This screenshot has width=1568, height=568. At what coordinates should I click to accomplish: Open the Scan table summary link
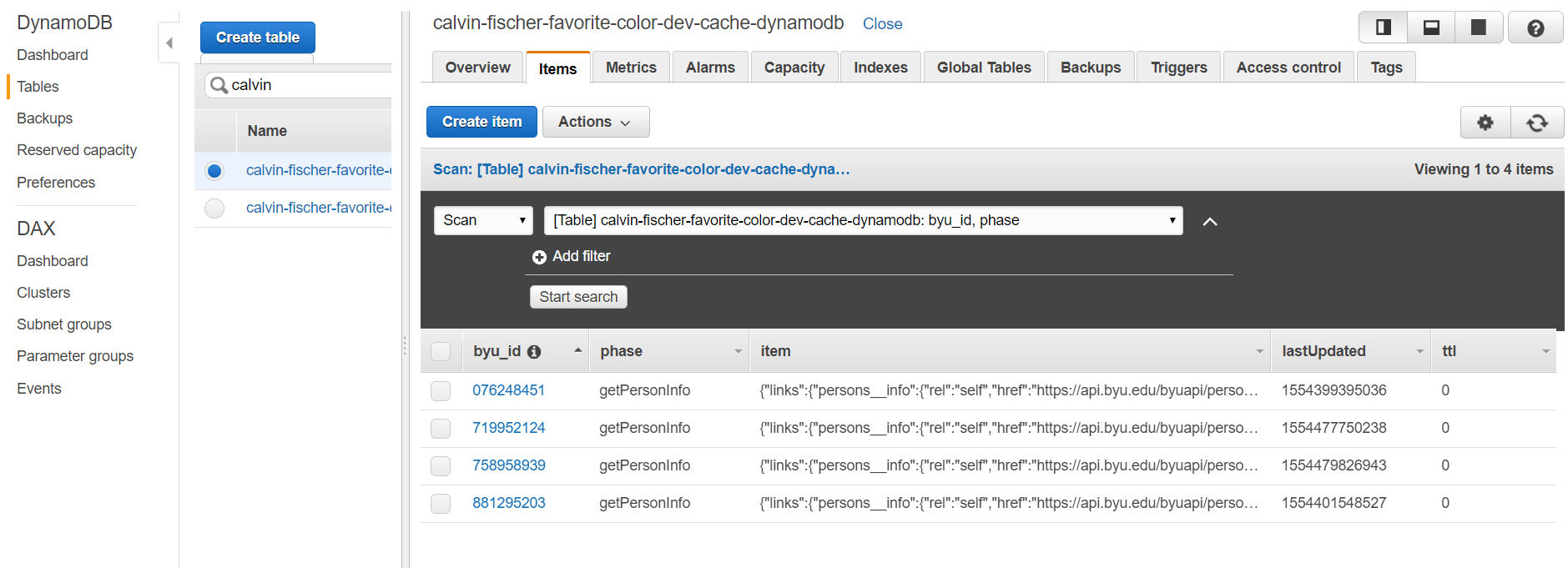641,169
